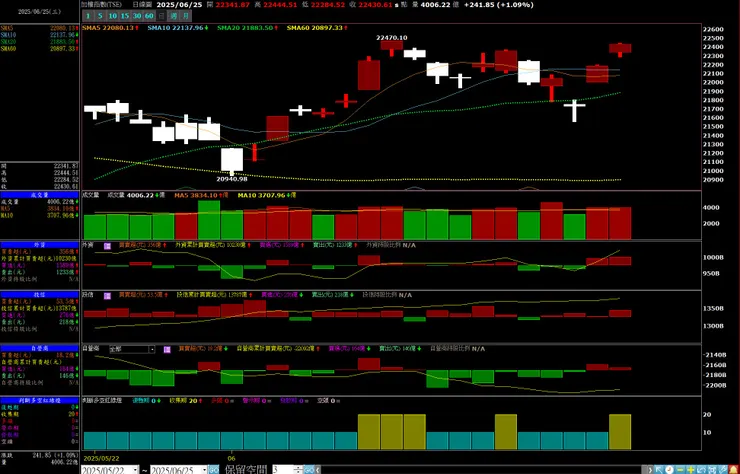This screenshot has height=474, width=740.
Task: Click the 自營商 blue panel header
Action: click(39, 348)
